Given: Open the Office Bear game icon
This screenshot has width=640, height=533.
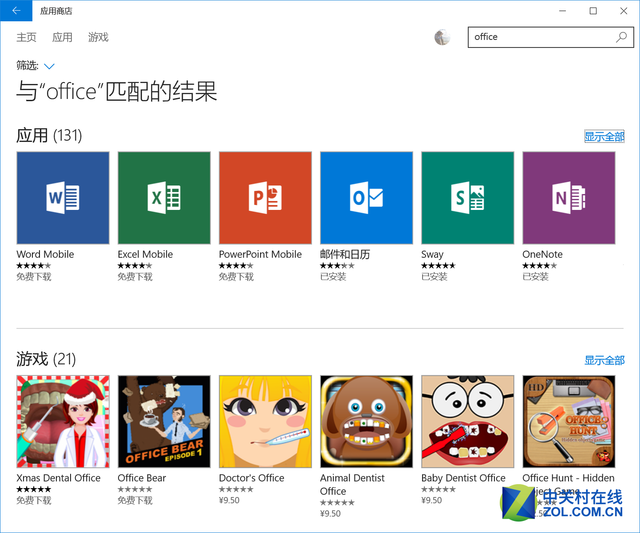Looking at the screenshot, I should (164, 422).
